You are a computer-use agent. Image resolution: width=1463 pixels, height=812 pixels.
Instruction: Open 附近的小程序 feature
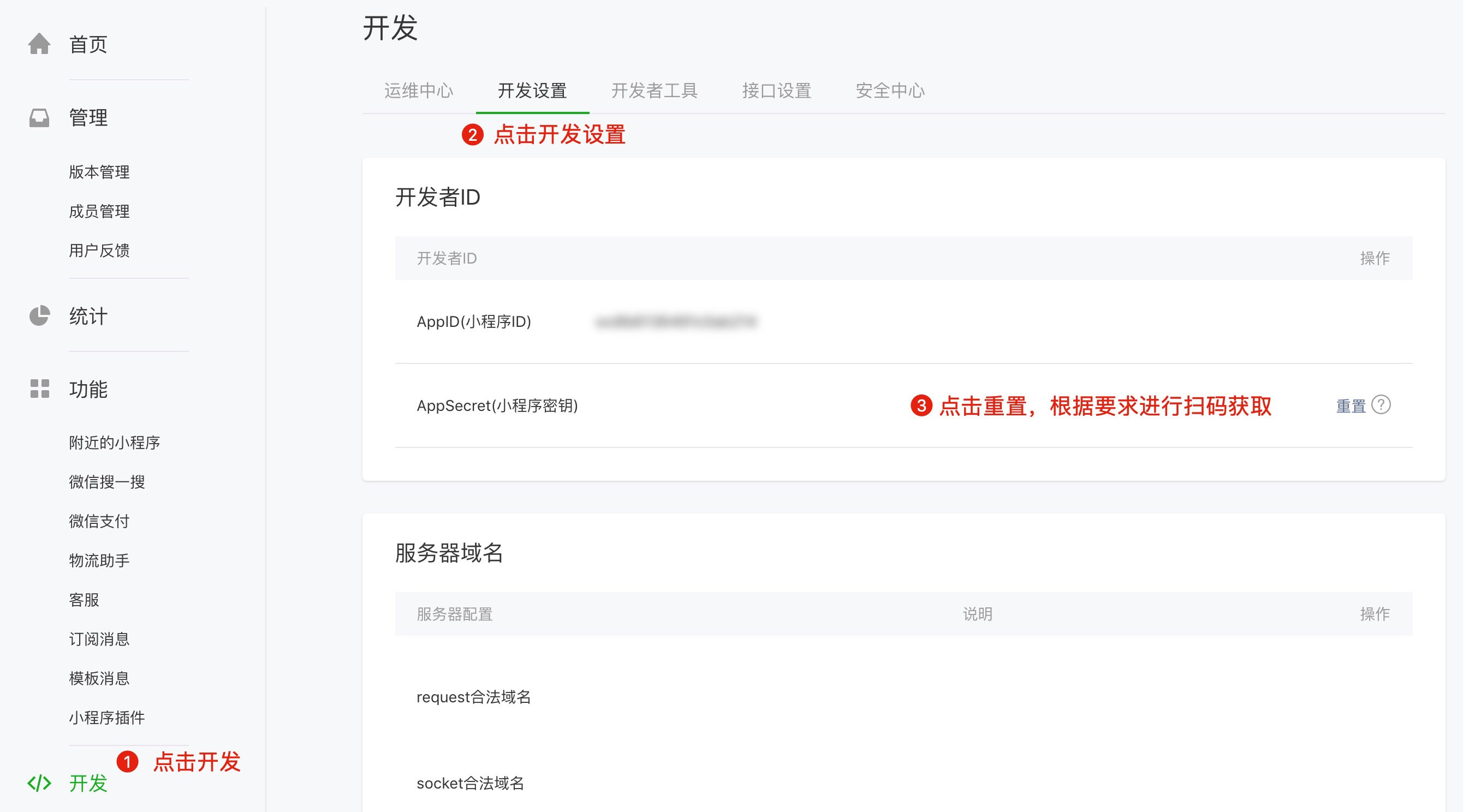click(114, 443)
